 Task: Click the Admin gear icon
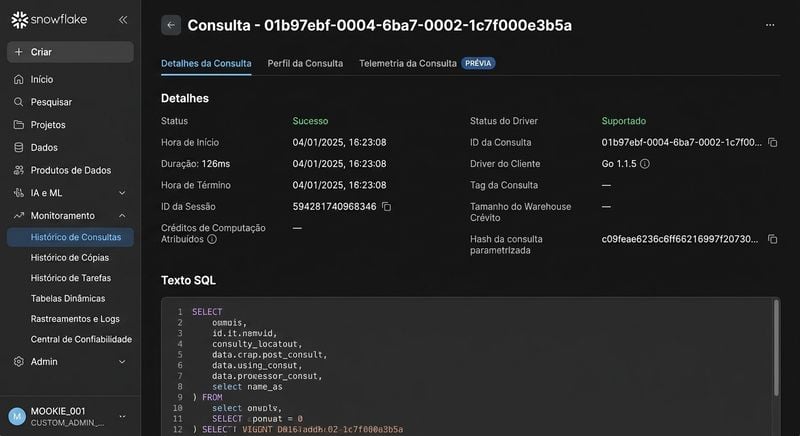pos(19,362)
